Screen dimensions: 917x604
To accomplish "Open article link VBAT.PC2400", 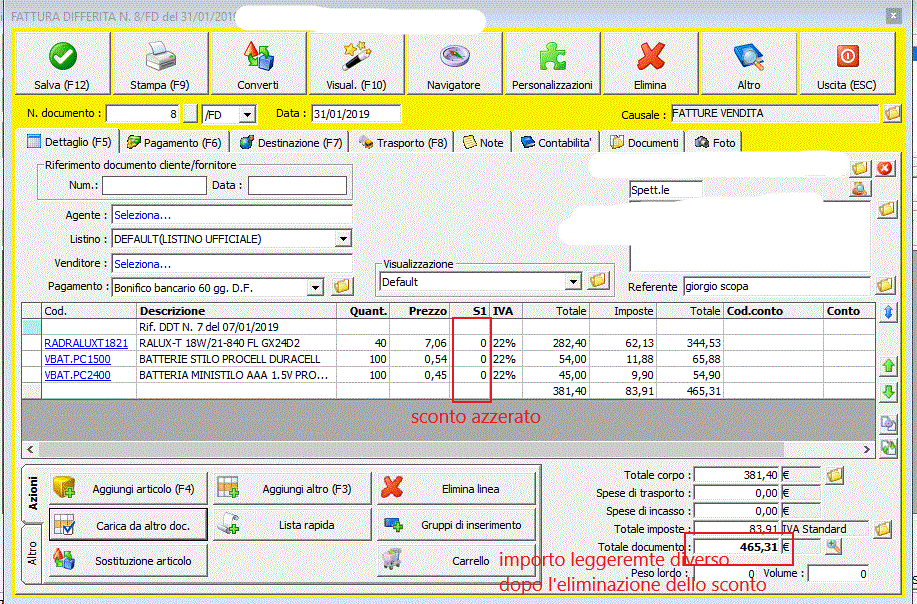I will [x=77, y=375].
